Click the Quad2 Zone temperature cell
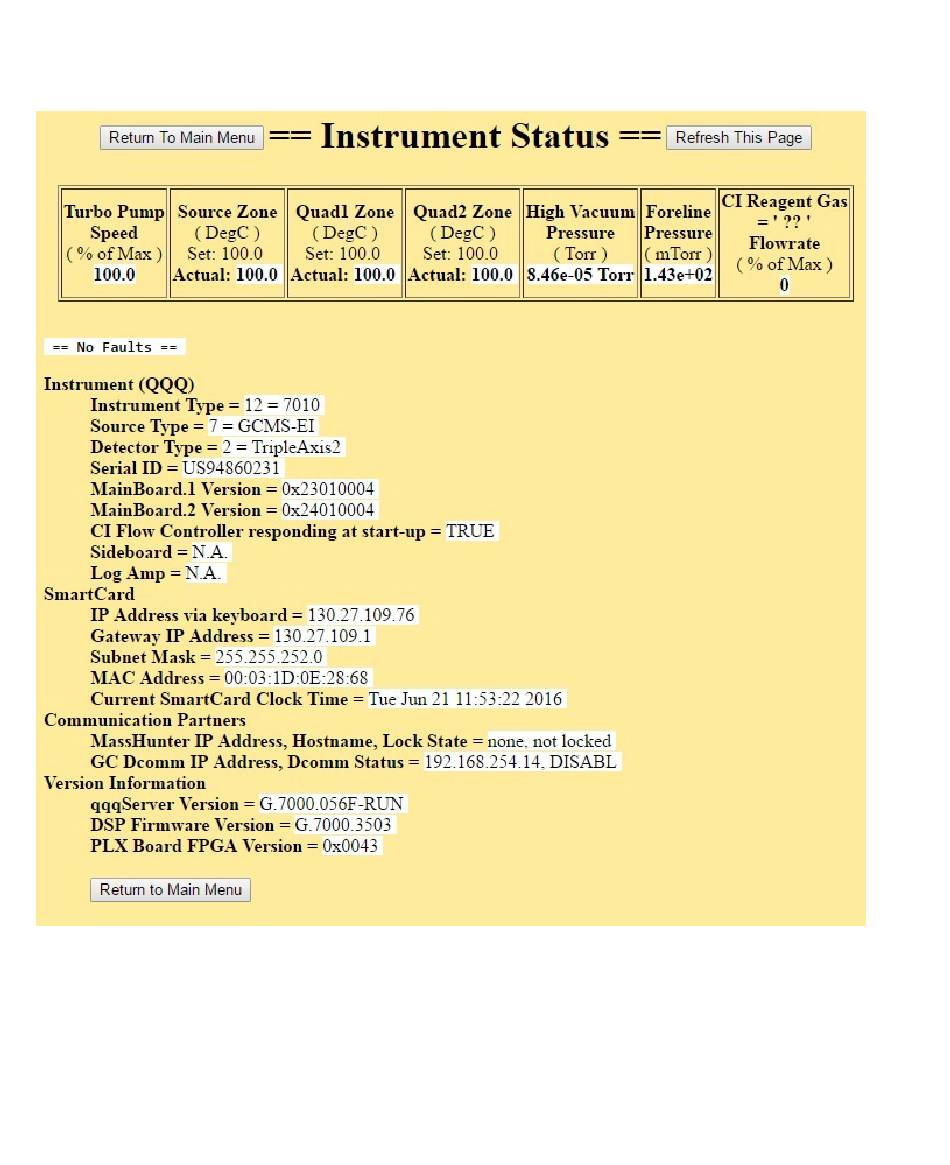The height and width of the screenshot is (1165, 950). pyautogui.click(x=461, y=243)
